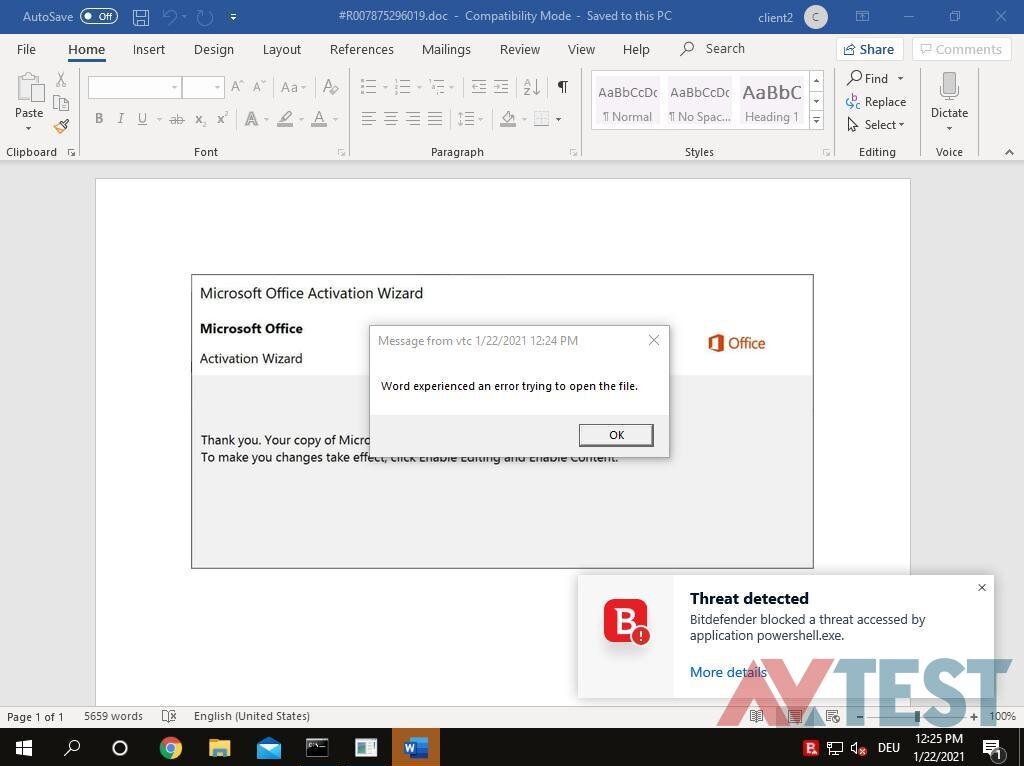Screen dimensions: 1024x766
Task: Switch to the Review tab
Action: pyautogui.click(x=519, y=49)
